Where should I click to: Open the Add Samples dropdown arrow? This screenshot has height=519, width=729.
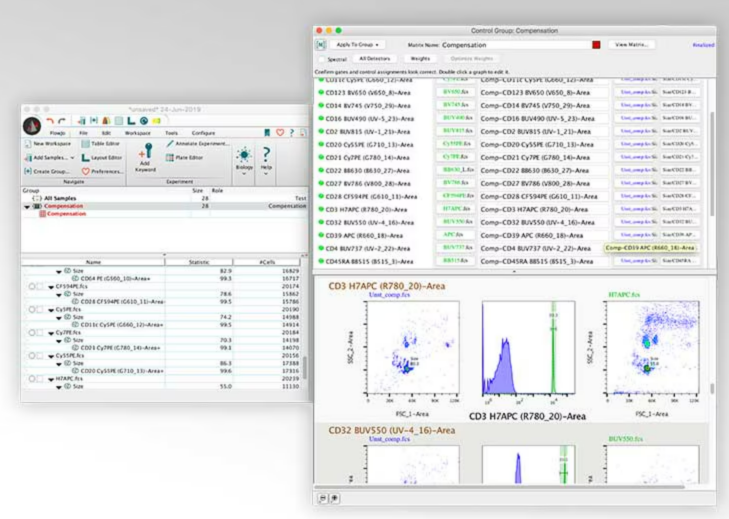coord(73,158)
